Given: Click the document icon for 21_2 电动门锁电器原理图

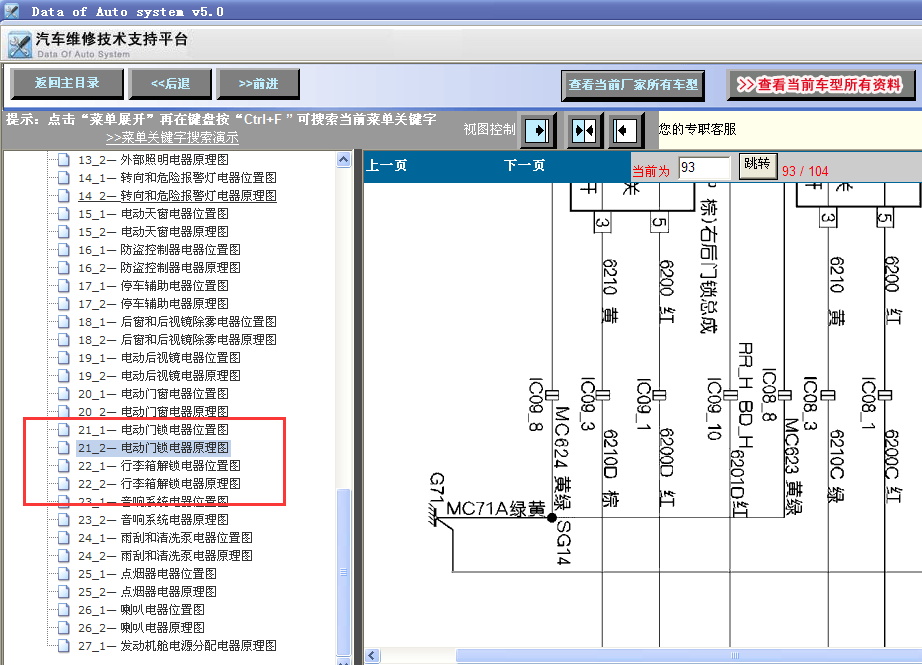Looking at the screenshot, I should point(64,447).
